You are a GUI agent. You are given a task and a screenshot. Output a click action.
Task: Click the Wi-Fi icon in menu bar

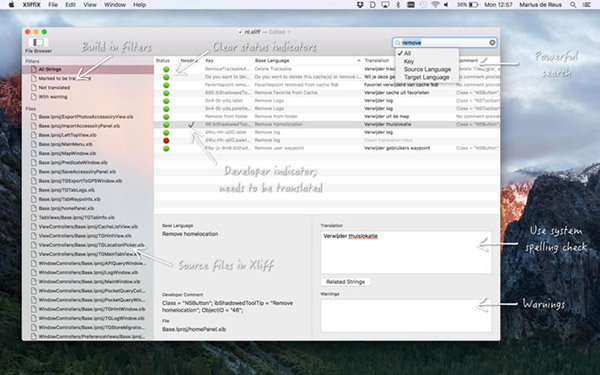point(435,5)
